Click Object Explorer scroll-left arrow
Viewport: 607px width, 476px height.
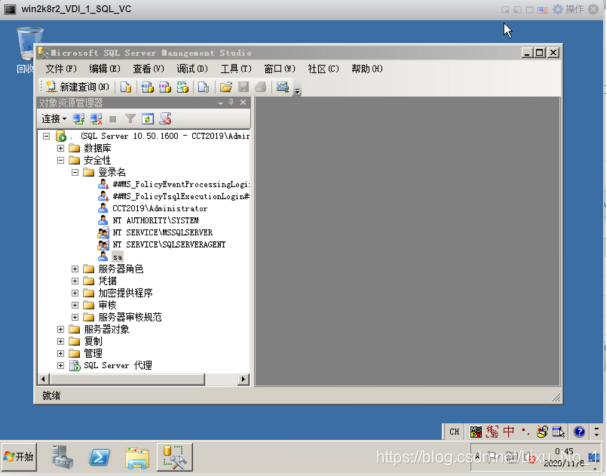coord(44,379)
